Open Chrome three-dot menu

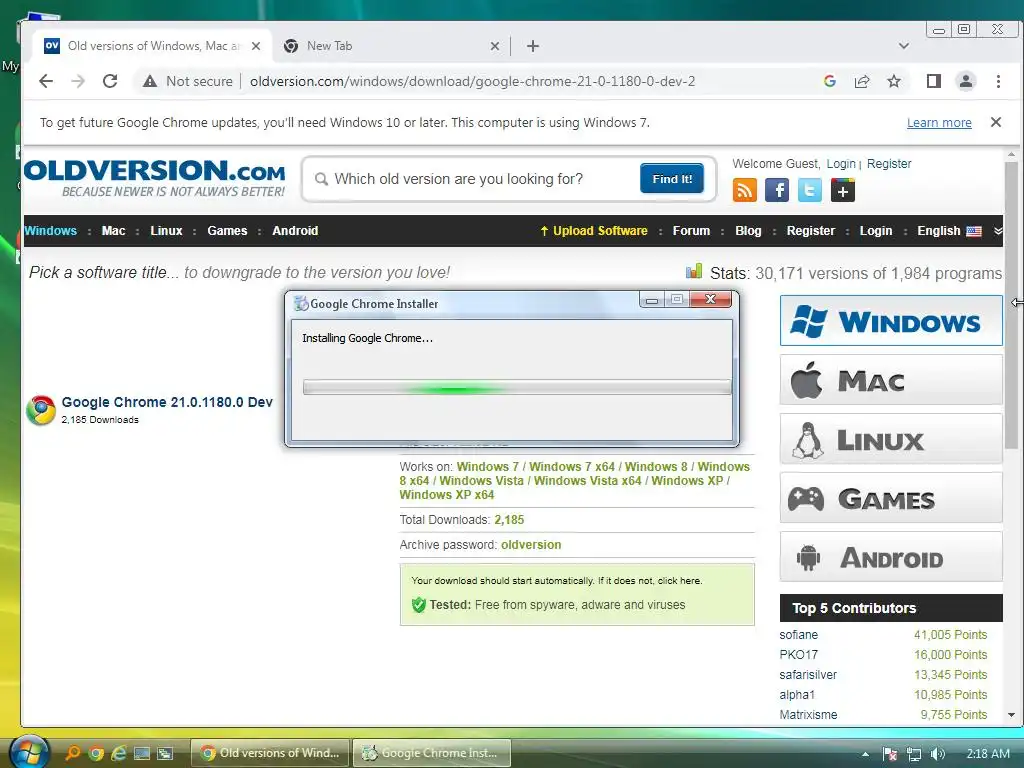coord(998,81)
